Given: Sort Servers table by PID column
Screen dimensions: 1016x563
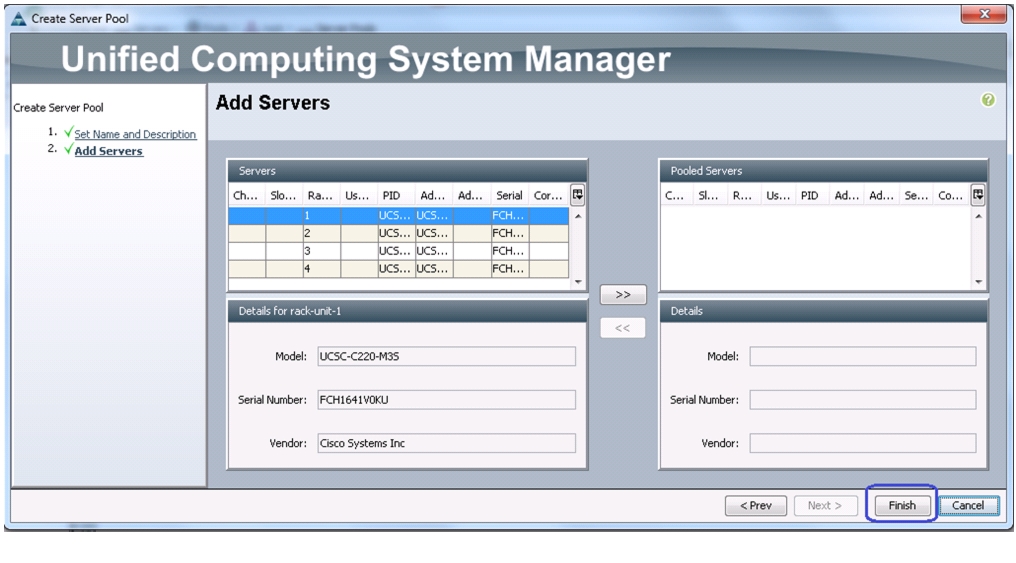Looking at the screenshot, I should point(391,195).
